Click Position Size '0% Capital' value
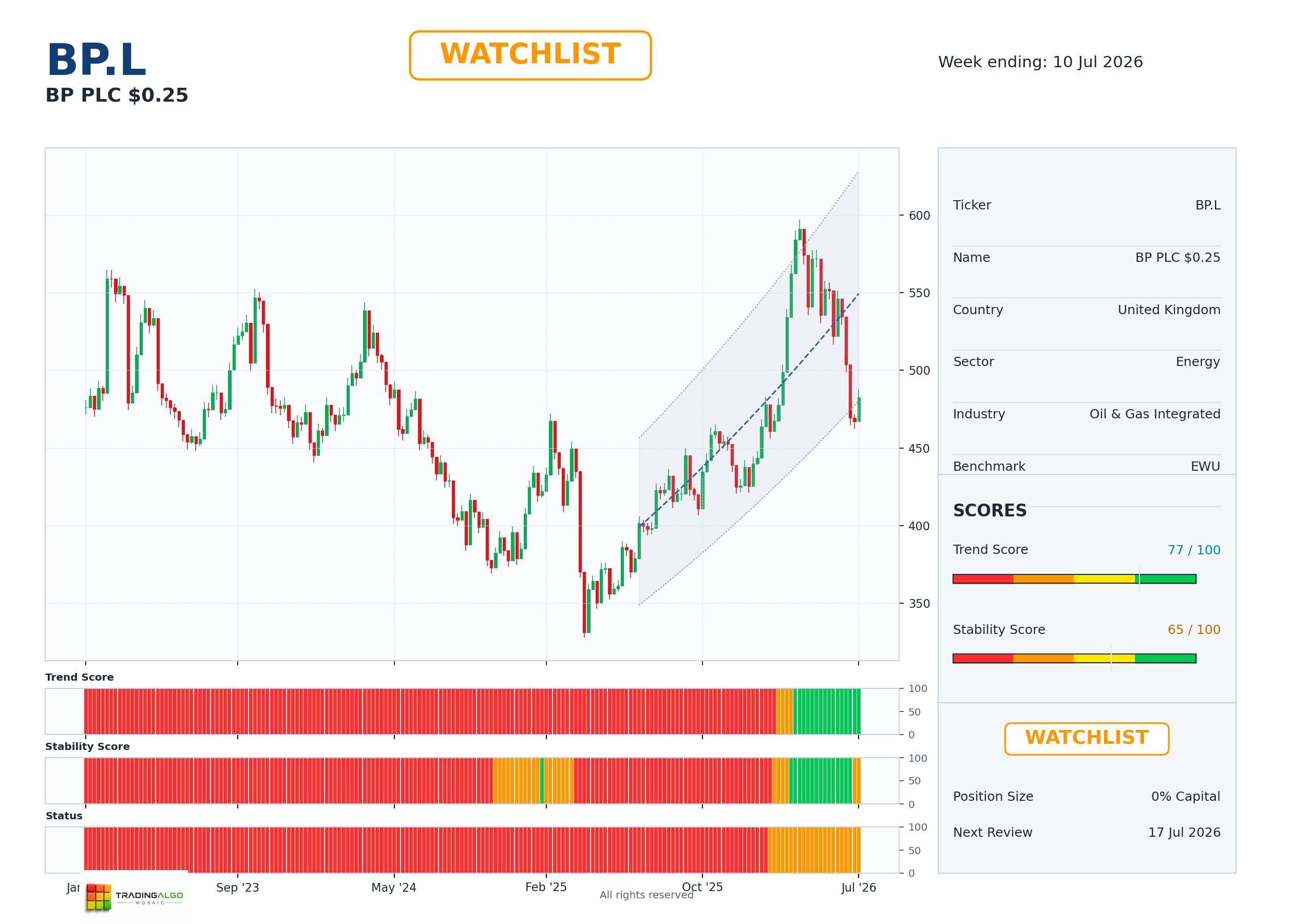This screenshot has width=1294, height=924. pos(1185,797)
